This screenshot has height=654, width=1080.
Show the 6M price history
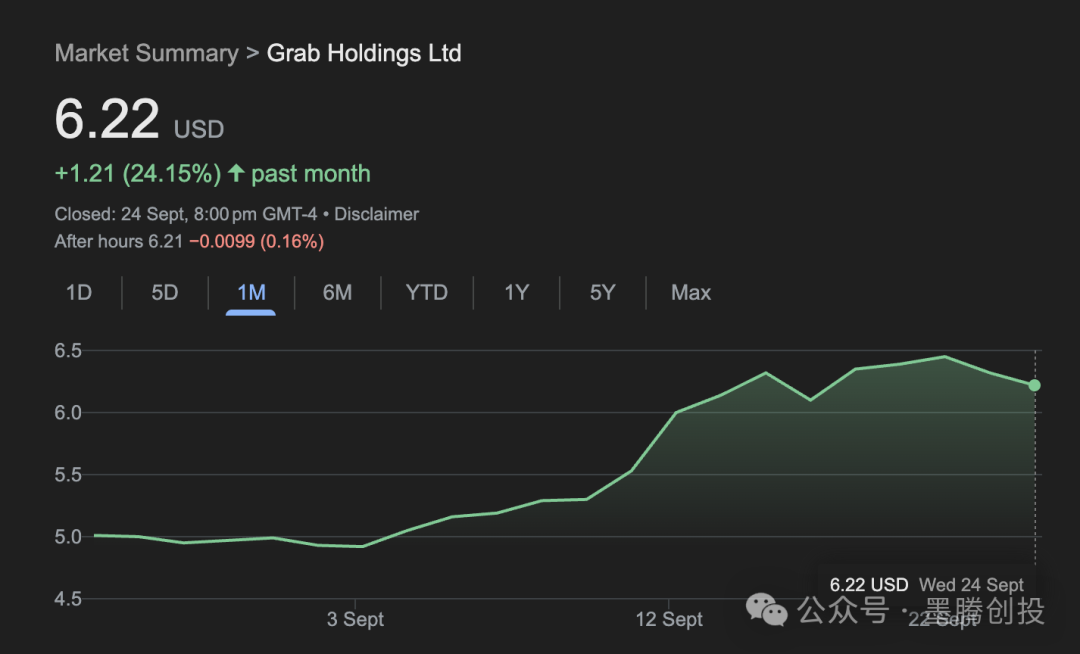pyautogui.click(x=337, y=293)
